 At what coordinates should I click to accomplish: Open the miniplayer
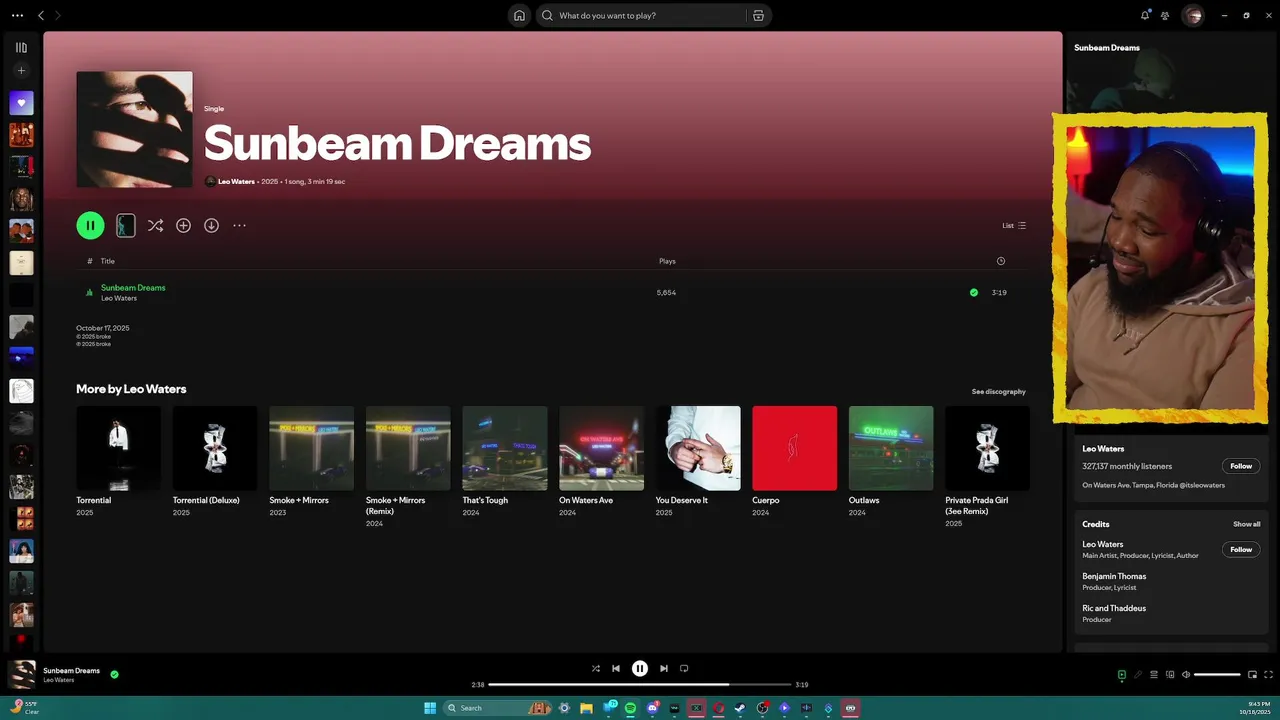tap(1252, 675)
